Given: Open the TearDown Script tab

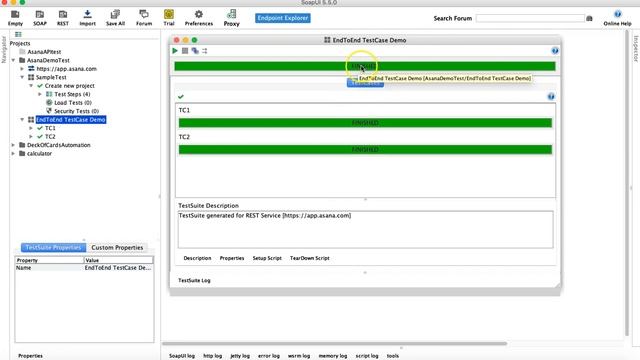Looking at the screenshot, I should (x=309, y=258).
